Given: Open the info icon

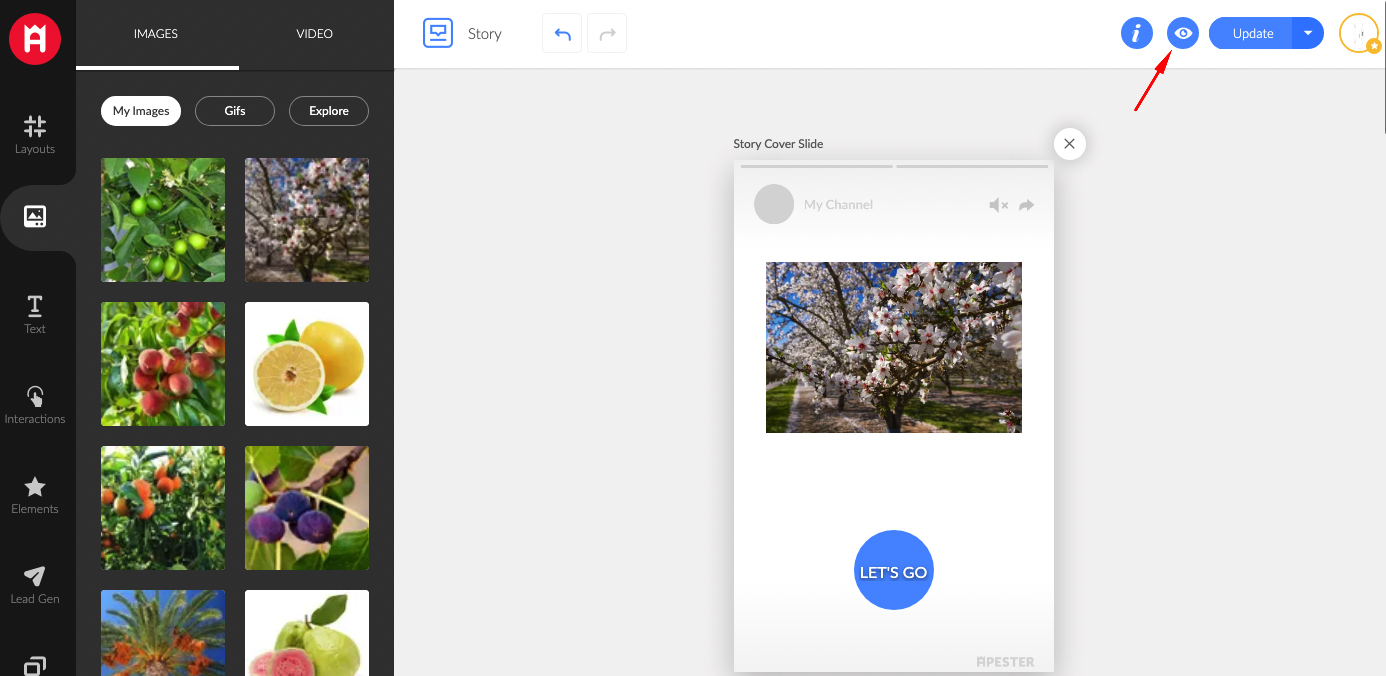Looking at the screenshot, I should point(1137,33).
